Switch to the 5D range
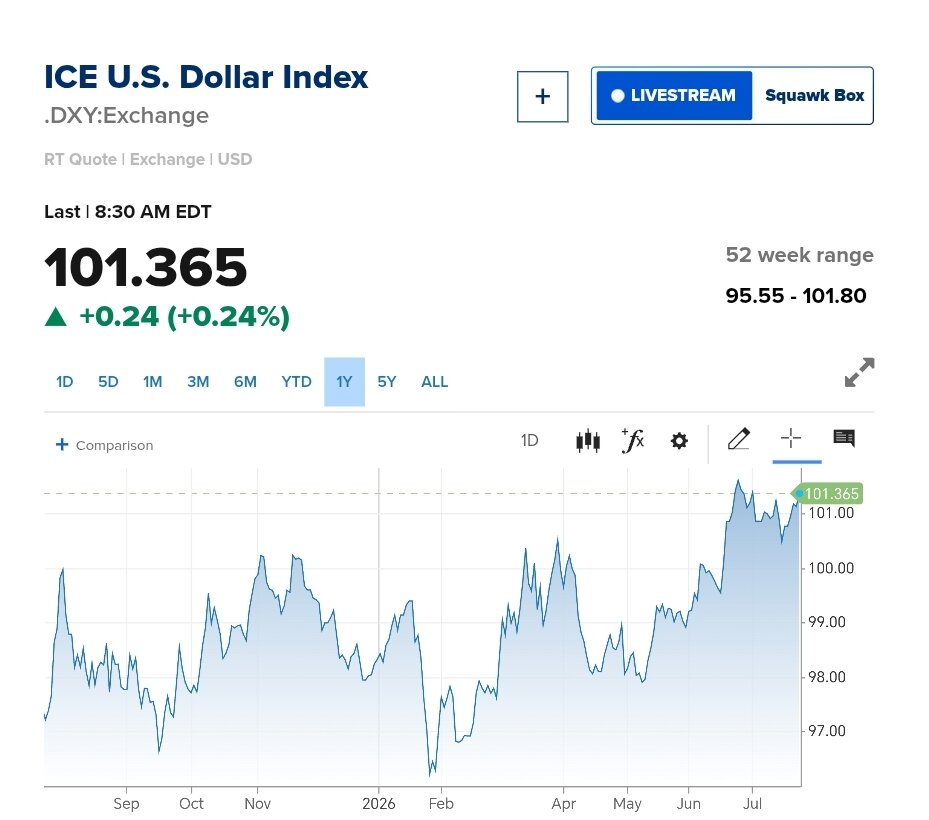Image resolution: width=929 pixels, height=820 pixels. point(108,382)
